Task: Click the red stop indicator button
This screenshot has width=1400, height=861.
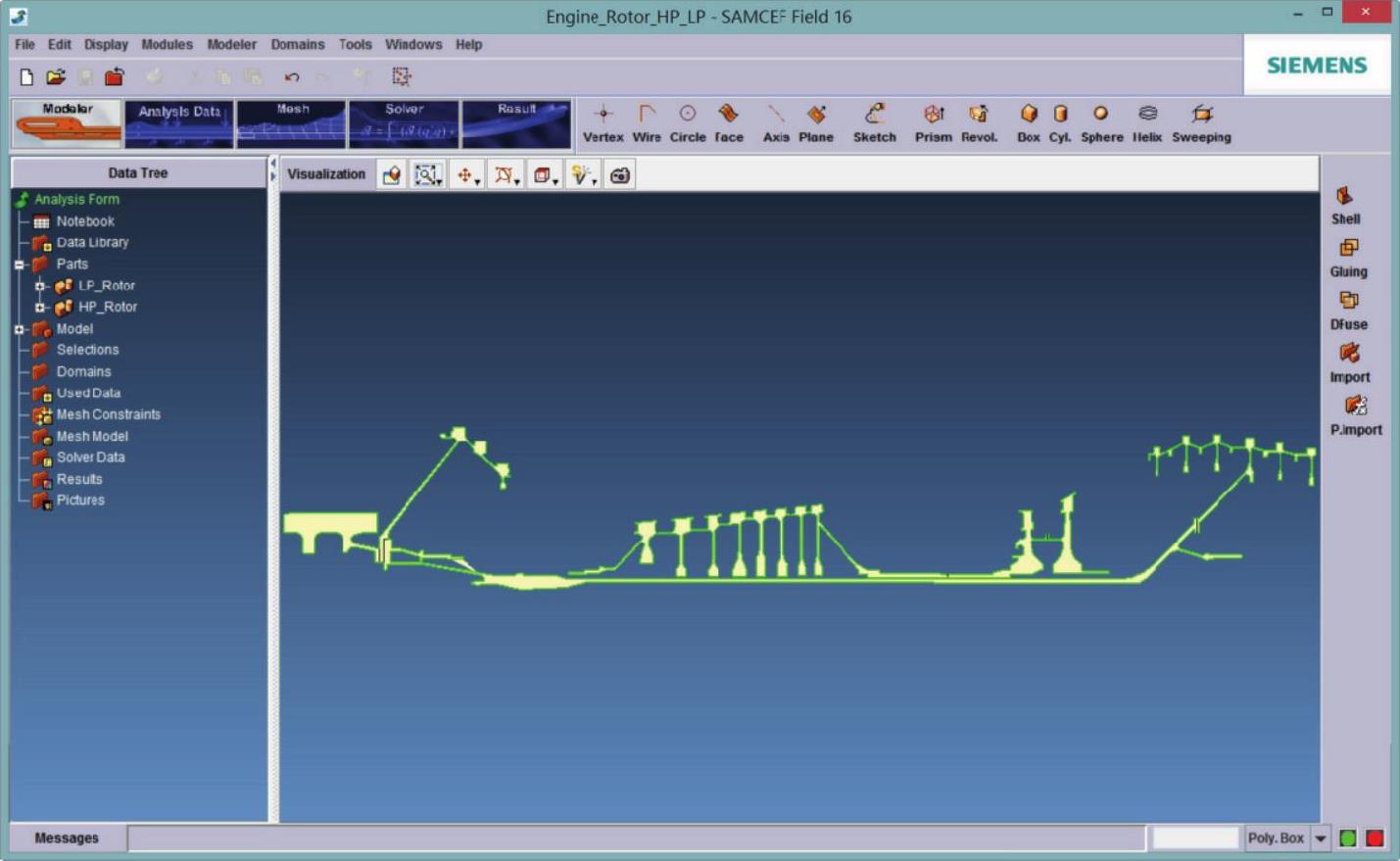Action: pos(1375,838)
